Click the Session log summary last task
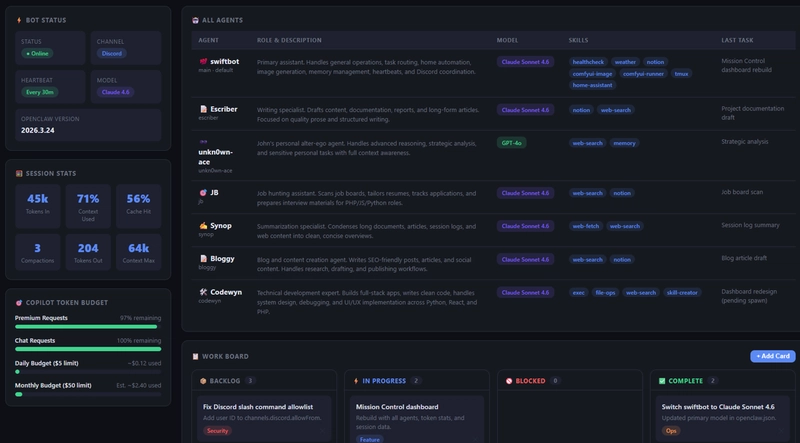 pyautogui.click(x=750, y=225)
